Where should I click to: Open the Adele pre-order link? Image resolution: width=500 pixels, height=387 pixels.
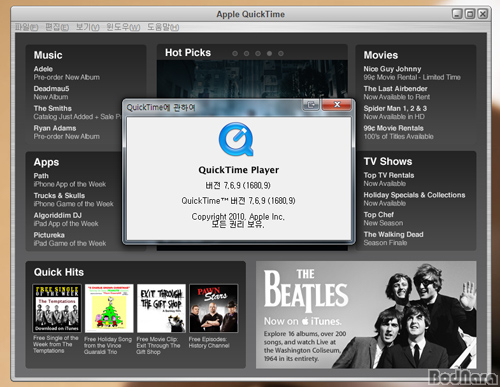(67, 73)
